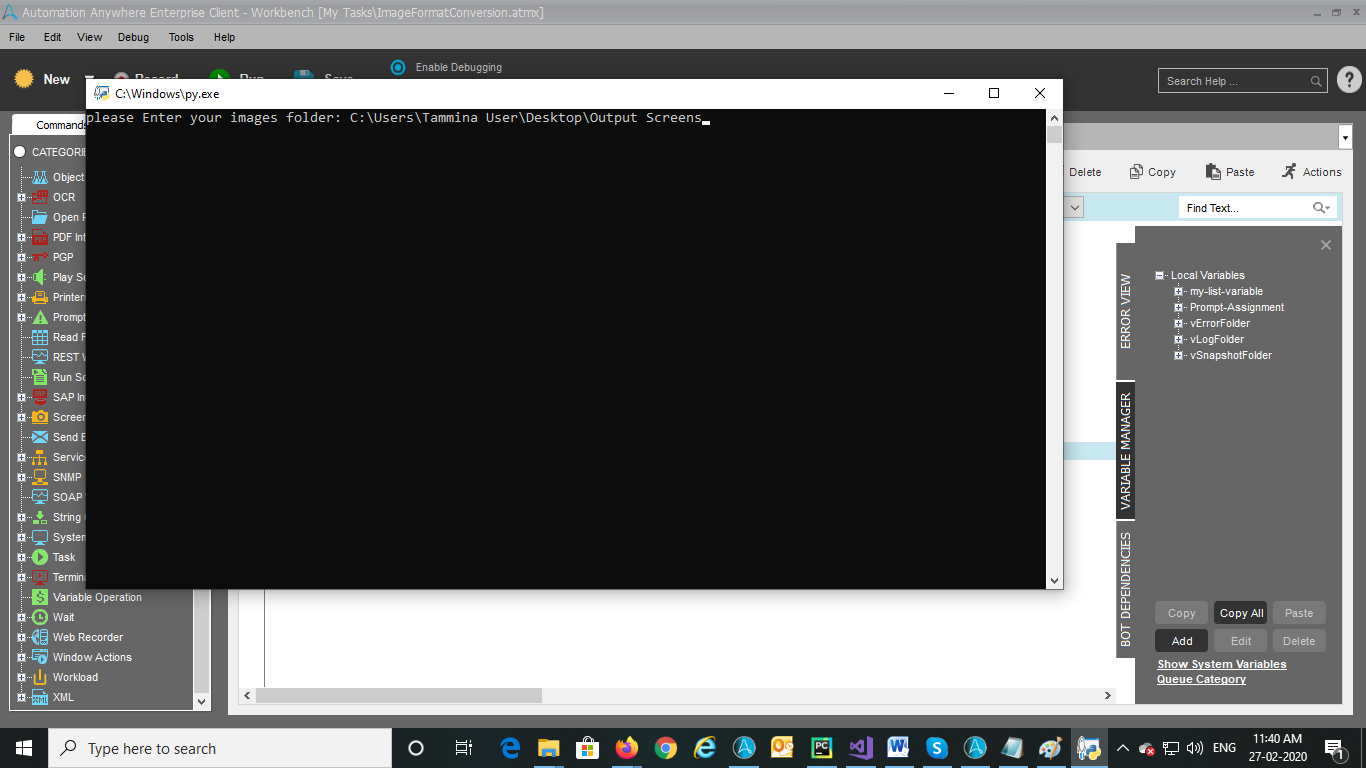The width and height of the screenshot is (1366, 768).
Task: Expand the my-list-variable node
Action: (1179, 291)
